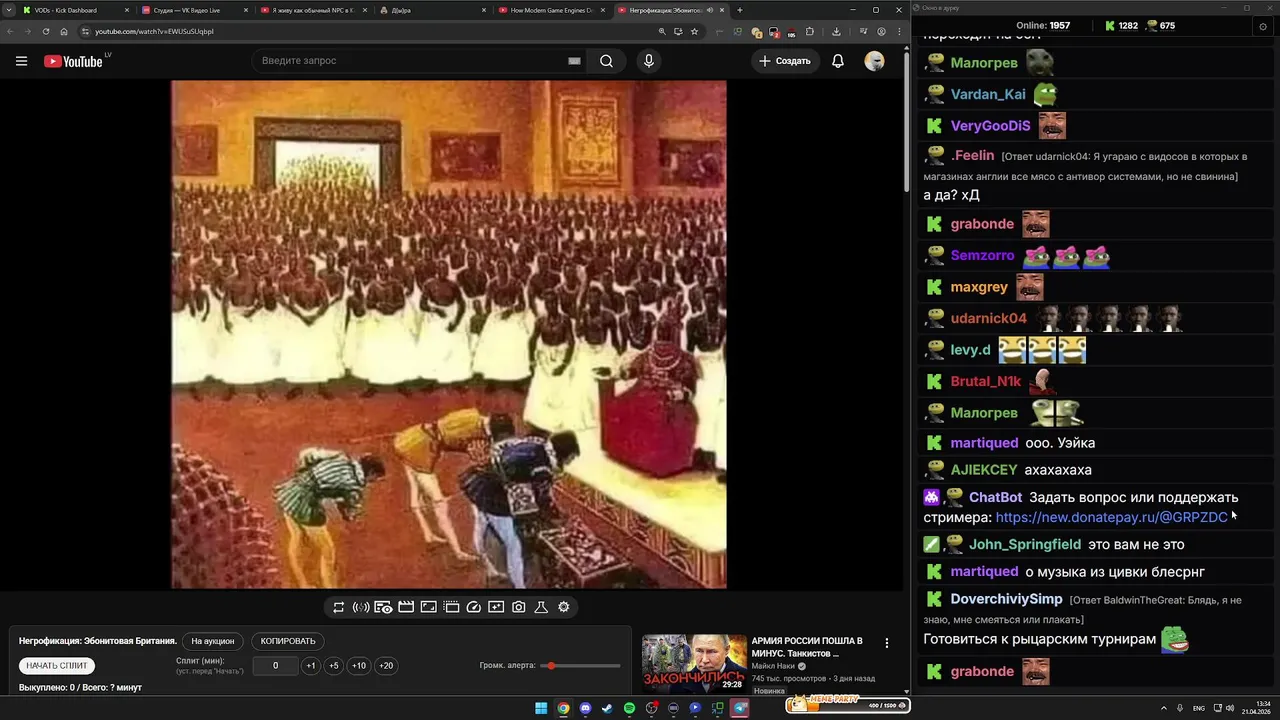The height and width of the screenshot is (720, 1280).
Task: Click the КОПИРОВАТЬ button
Action: 288,641
